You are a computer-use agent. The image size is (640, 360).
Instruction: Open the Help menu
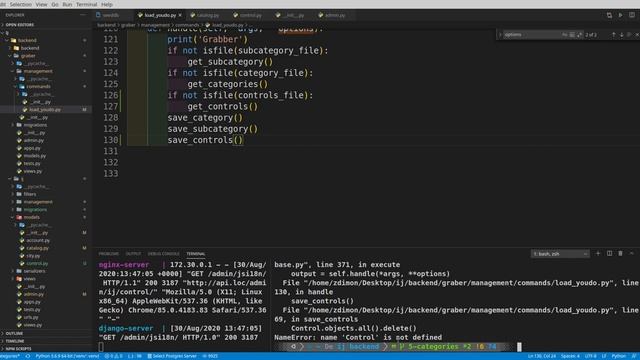tap(107, 4)
